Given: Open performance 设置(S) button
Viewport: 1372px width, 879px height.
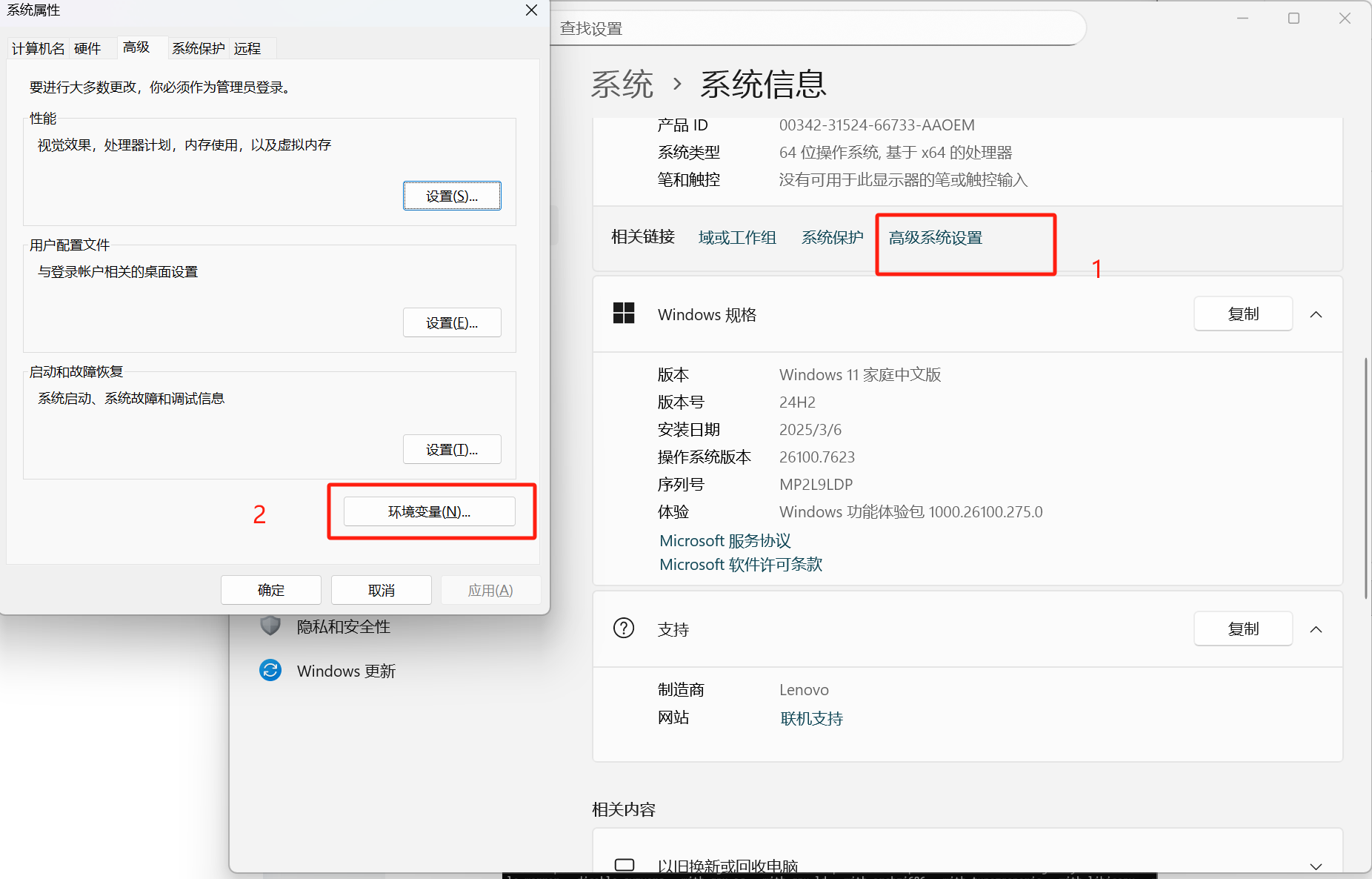Looking at the screenshot, I should point(452,196).
